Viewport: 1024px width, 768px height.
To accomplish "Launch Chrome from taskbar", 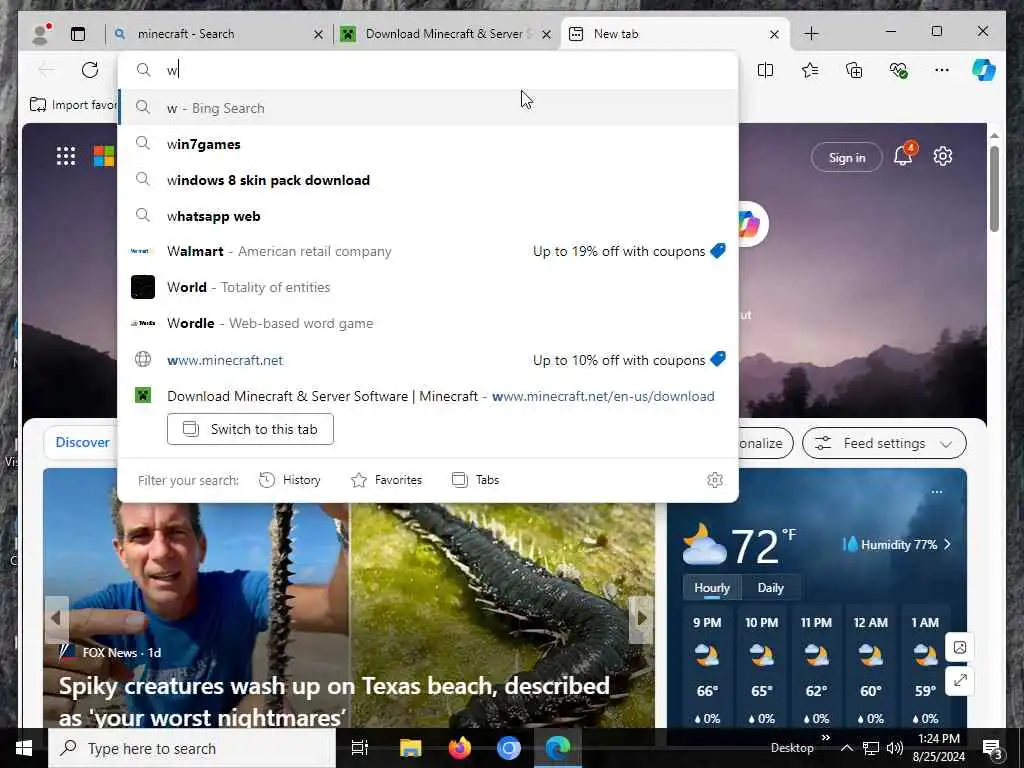I will (509, 748).
